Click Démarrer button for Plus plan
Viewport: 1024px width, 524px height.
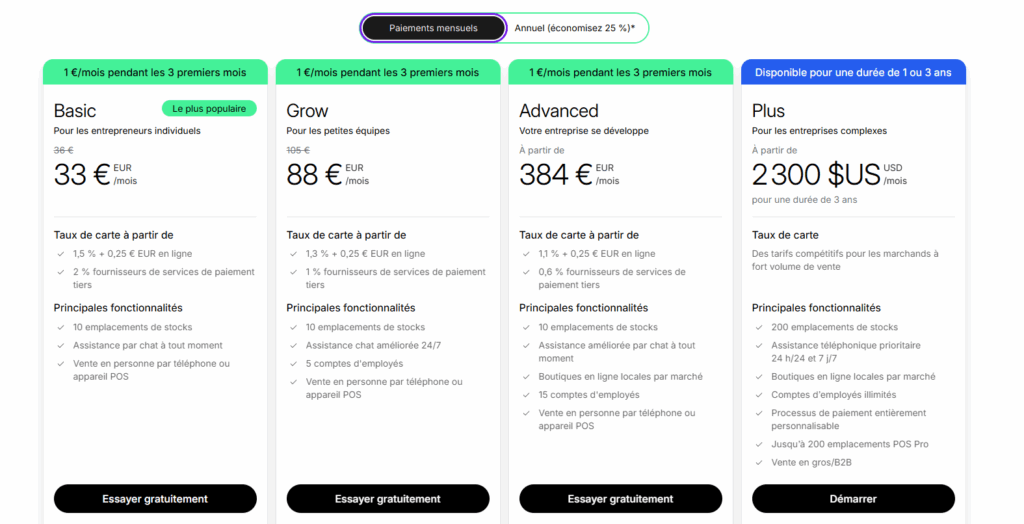(853, 499)
